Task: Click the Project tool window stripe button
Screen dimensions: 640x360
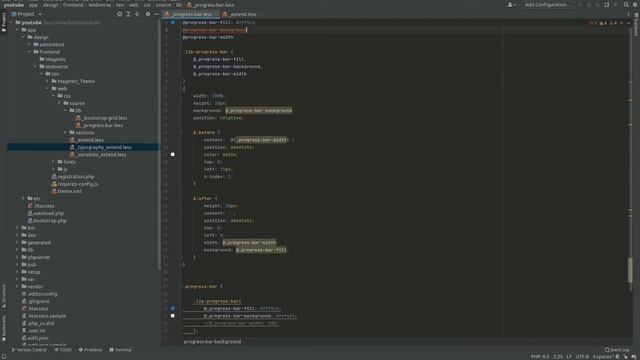Action: click(x=4, y=22)
